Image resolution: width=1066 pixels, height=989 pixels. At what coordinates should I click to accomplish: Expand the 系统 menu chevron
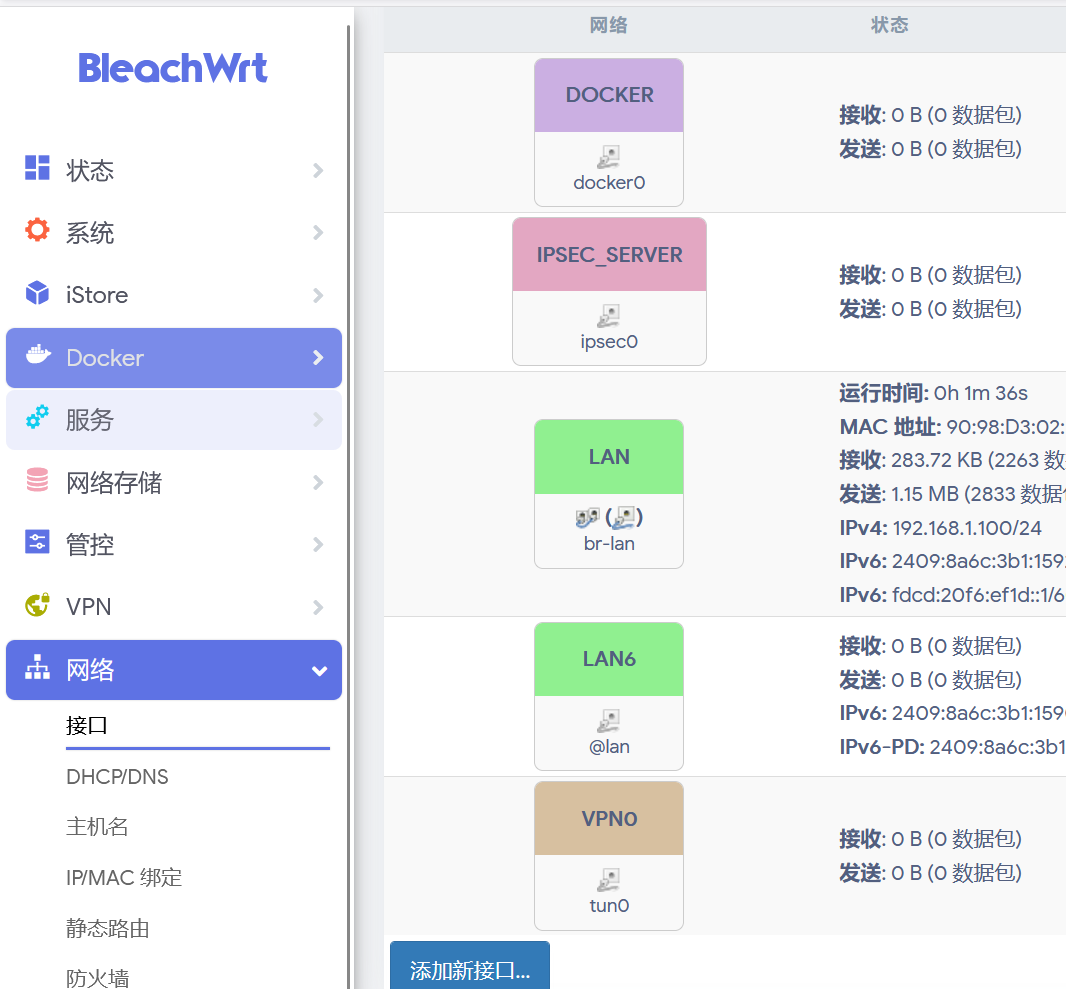(x=318, y=232)
